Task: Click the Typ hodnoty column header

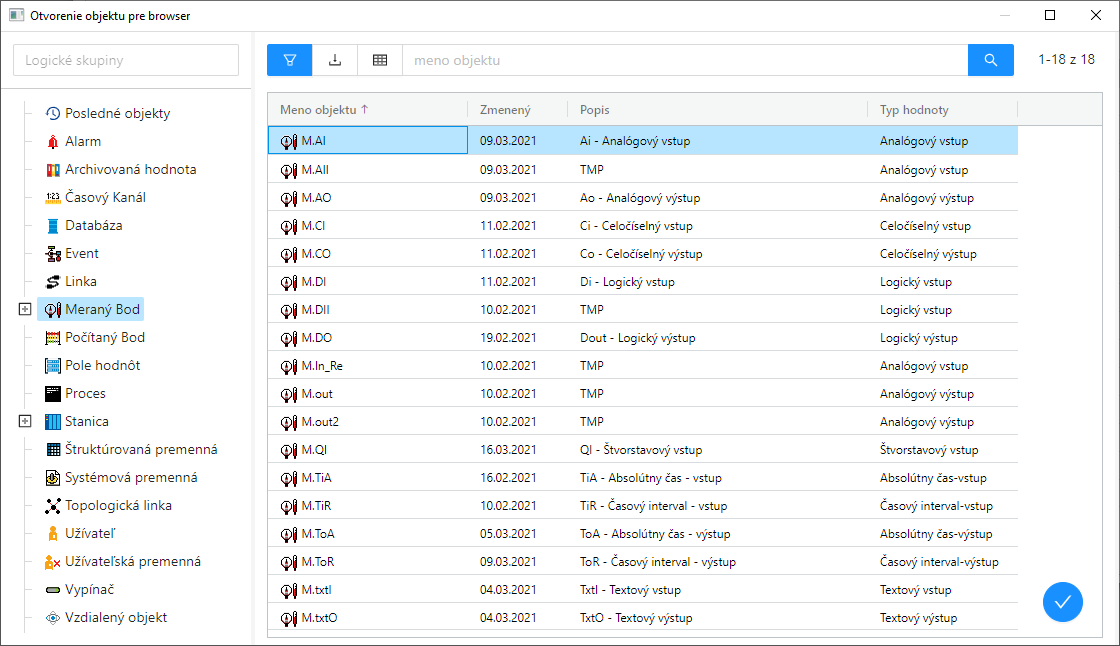Action: pyautogui.click(x=914, y=110)
